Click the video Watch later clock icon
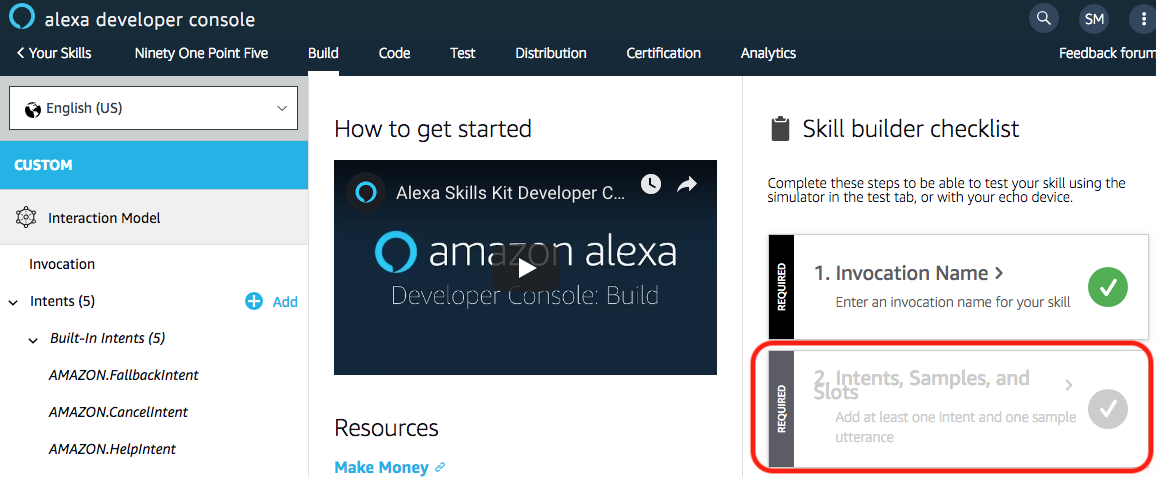 click(650, 184)
